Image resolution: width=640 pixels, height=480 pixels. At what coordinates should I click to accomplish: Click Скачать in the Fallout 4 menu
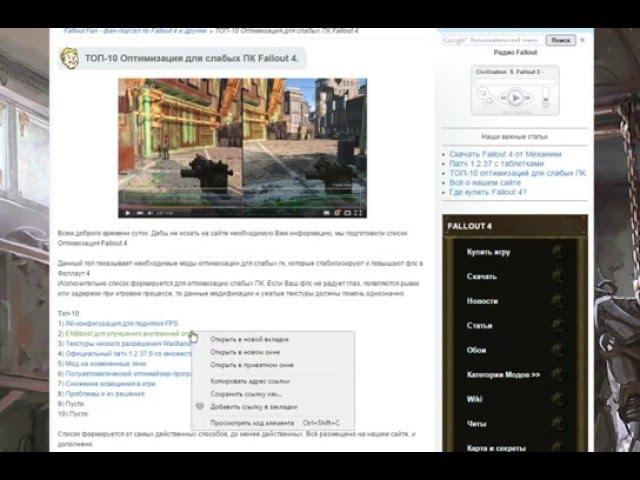[482, 276]
